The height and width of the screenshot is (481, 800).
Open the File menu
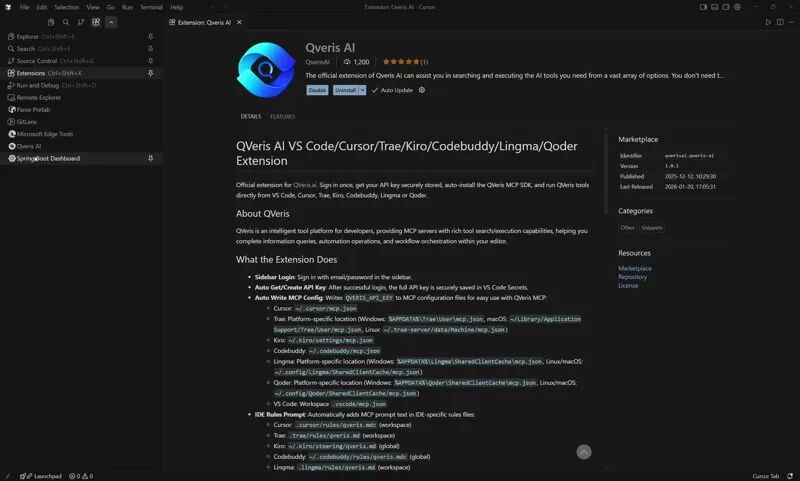point(24,7)
